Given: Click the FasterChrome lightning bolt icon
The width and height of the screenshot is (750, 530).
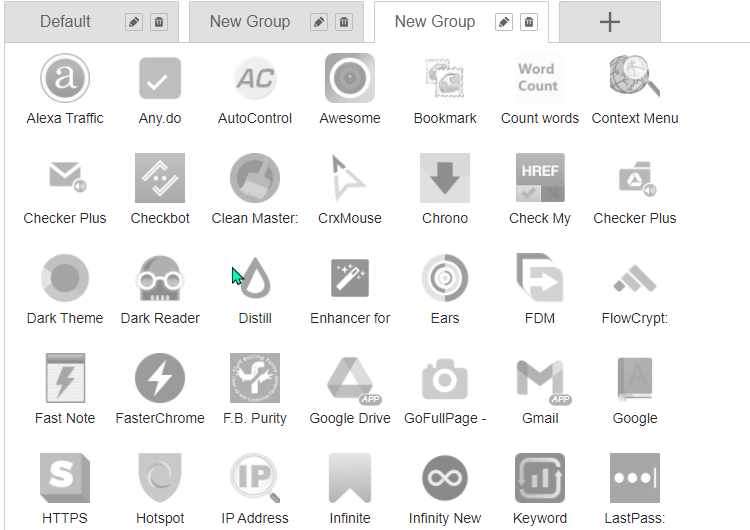Looking at the screenshot, I should 160,378.
